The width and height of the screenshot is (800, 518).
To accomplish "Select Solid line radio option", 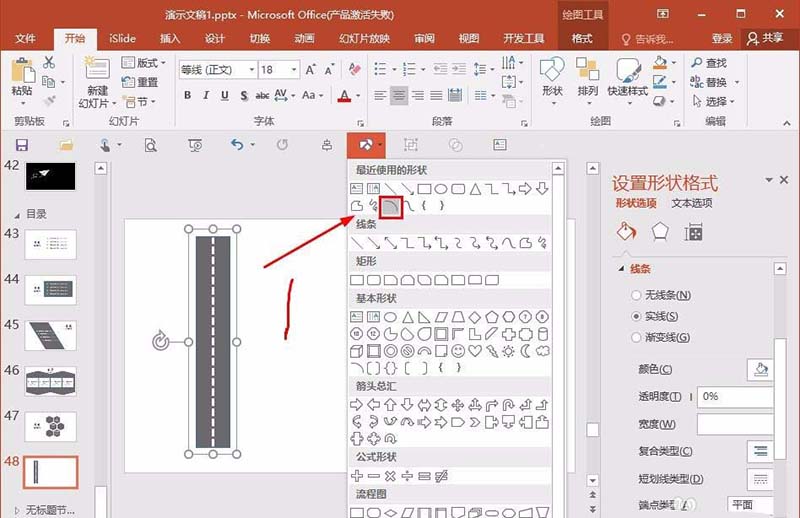I will pyautogui.click(x=636, y=316).
